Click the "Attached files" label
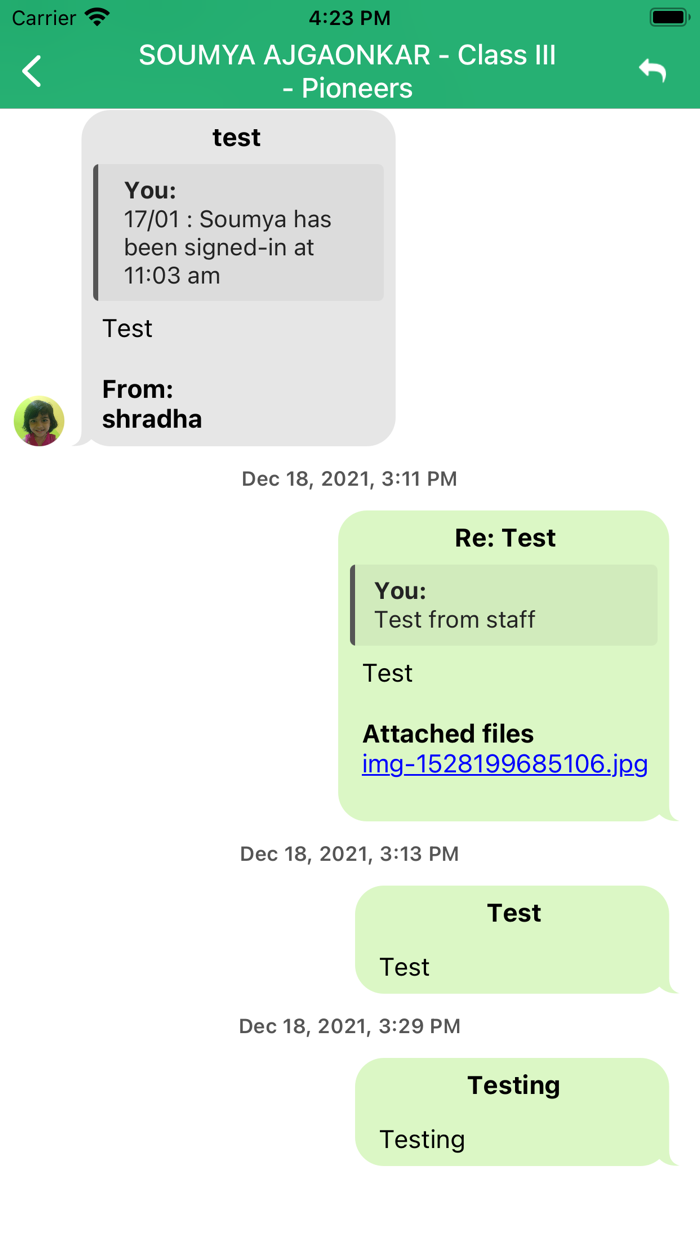700x1244 pixels. [x=448, y=733]
